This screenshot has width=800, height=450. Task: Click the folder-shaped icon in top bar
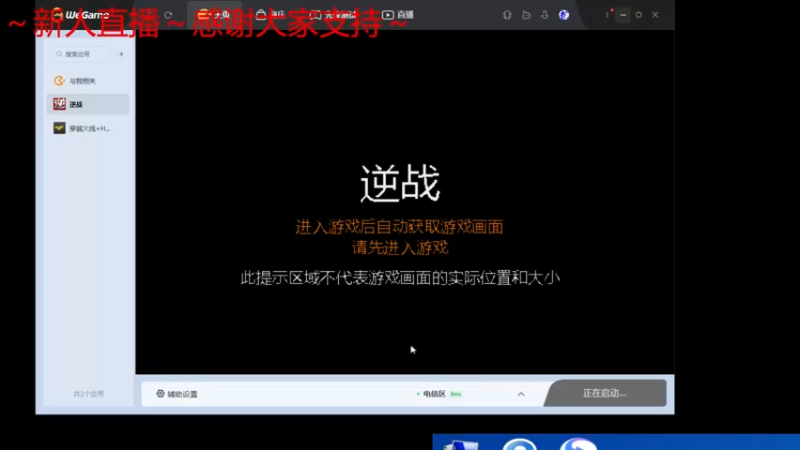526,15
